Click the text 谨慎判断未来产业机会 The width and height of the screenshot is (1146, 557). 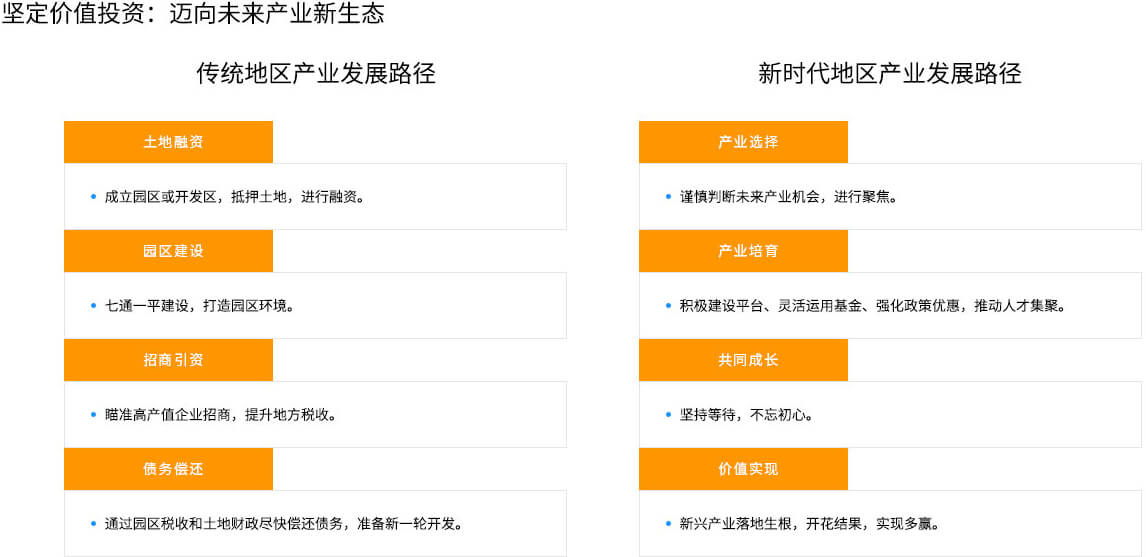tap(750, 197)
